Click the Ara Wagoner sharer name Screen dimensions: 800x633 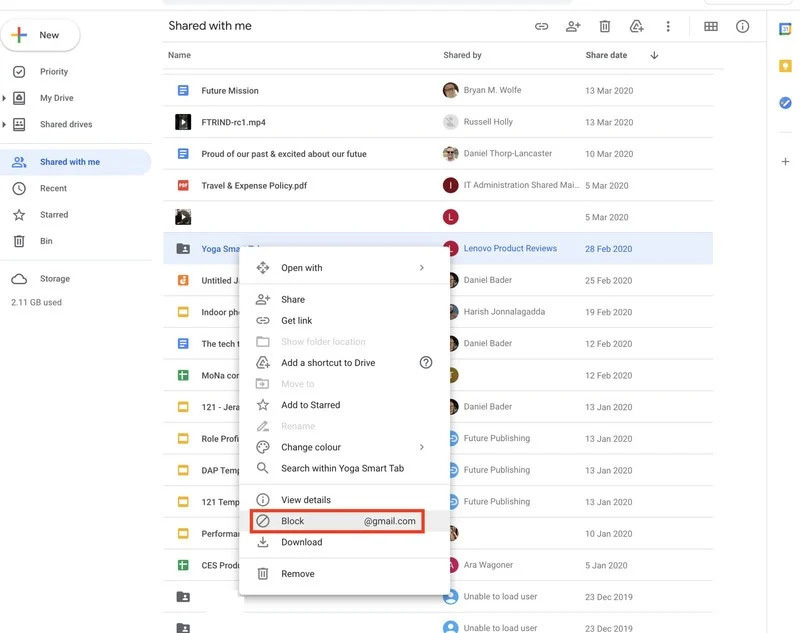point(488,565)
